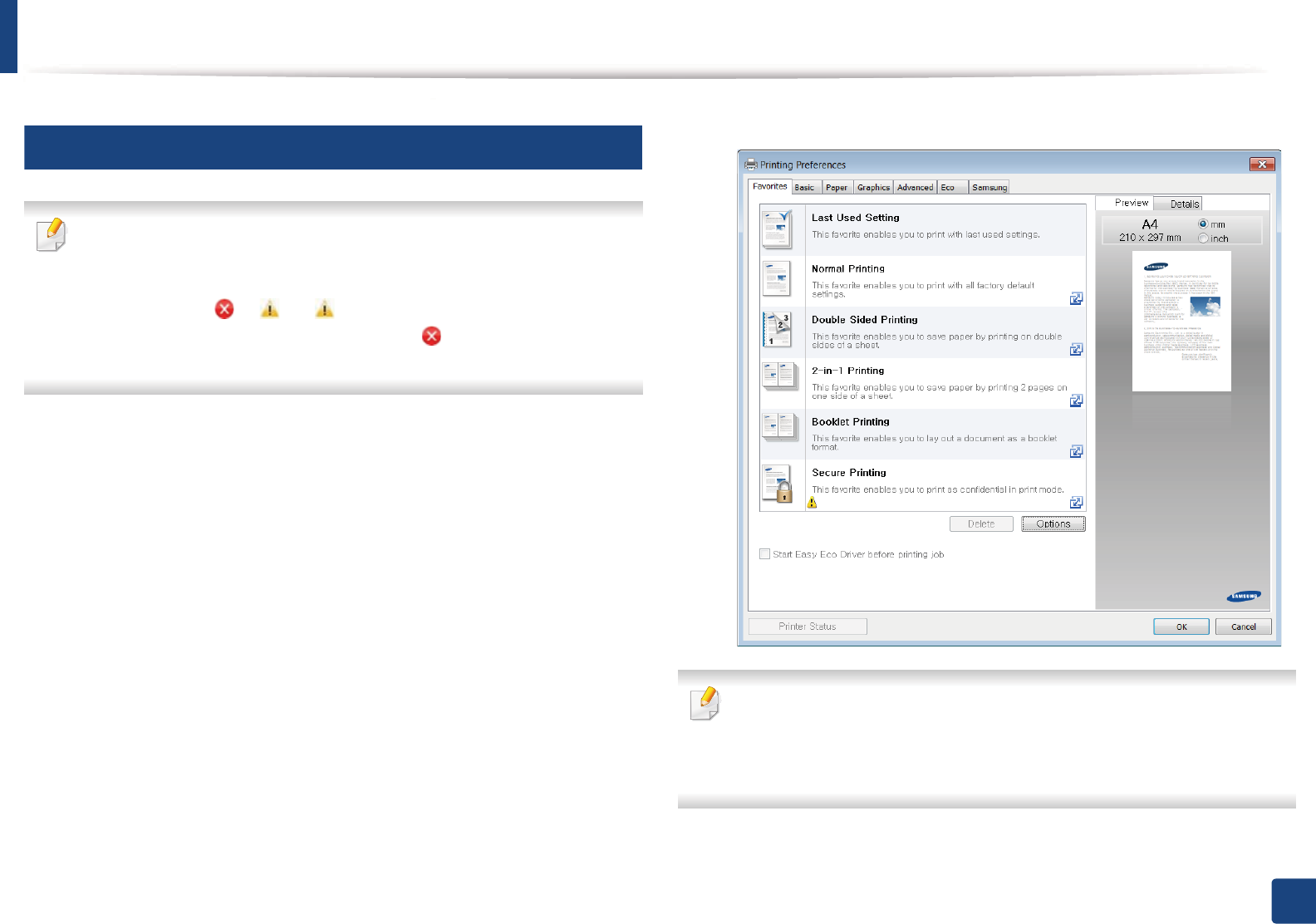Image resolution: width=1316 pixels, height=924 pixels.
Task: Click the blue arrow icon in Normal Printing
Action: 1076,298
